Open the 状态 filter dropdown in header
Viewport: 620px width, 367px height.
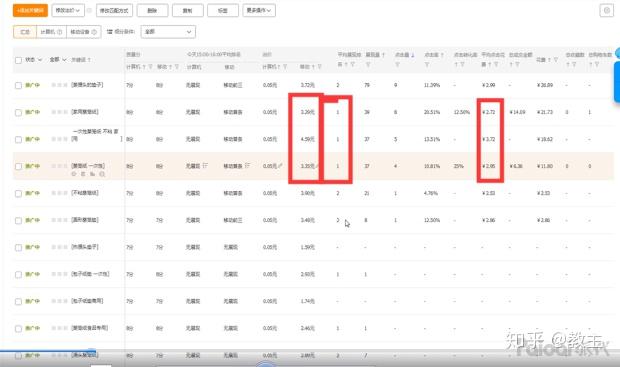click(34, 60)
